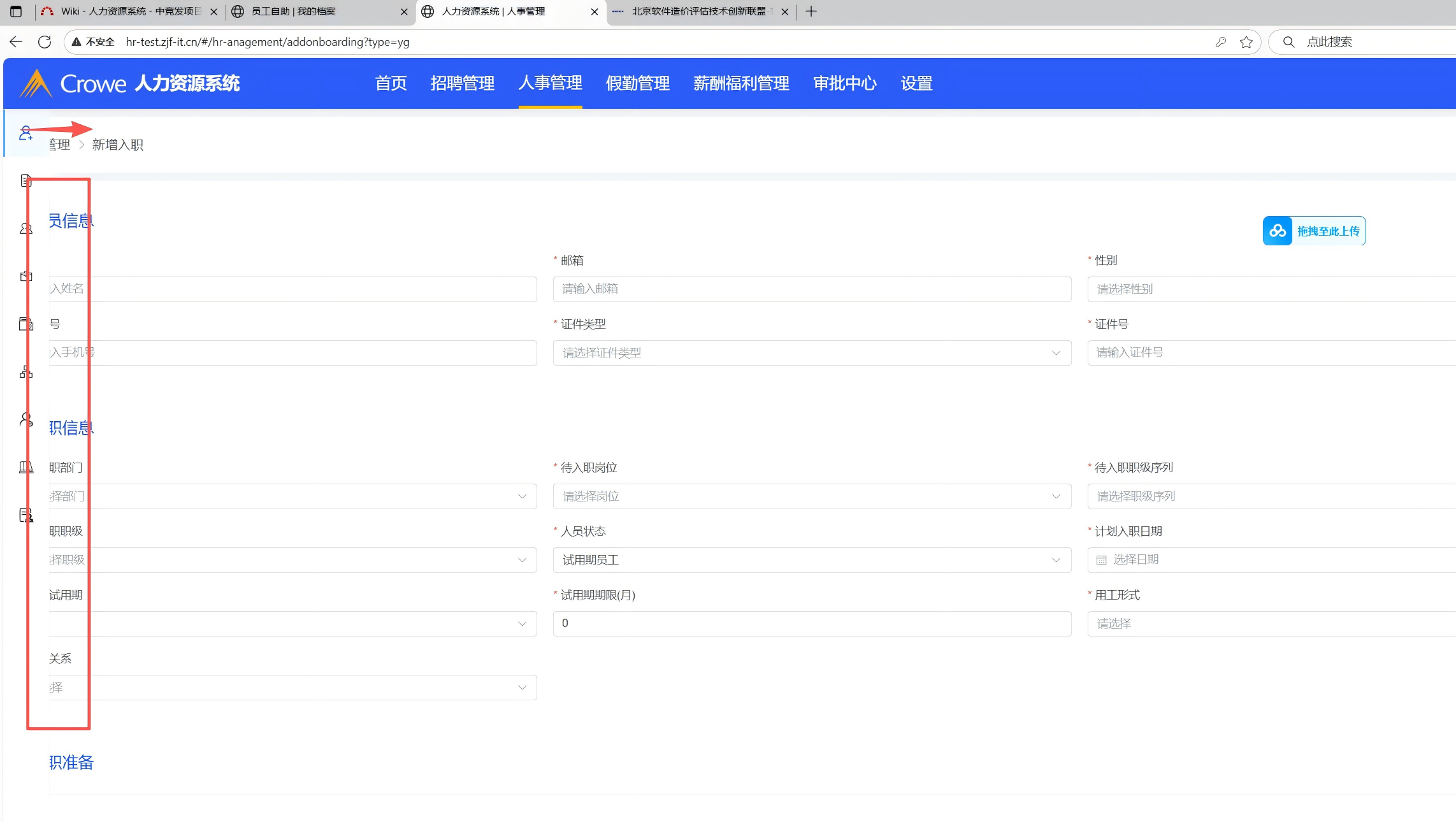The width and height of the screenshot is (1456, 822).
Task: Click the cloud upload icon button
Action: pos(1277,231)
